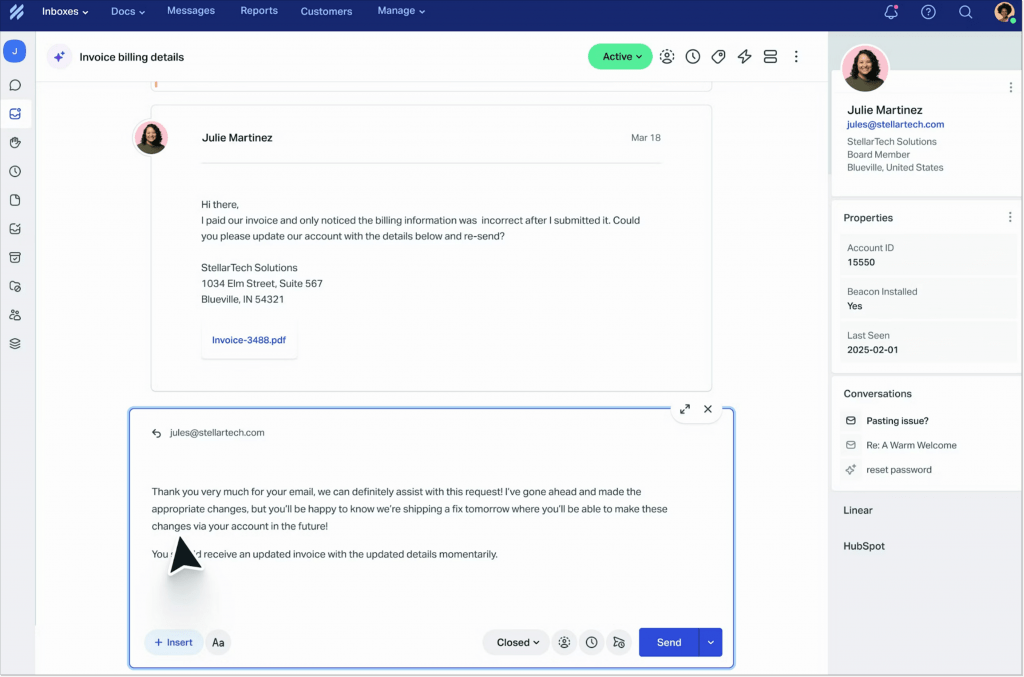Click the tag icon in conversation header
1024x677 pixels.
click(718, 57)
